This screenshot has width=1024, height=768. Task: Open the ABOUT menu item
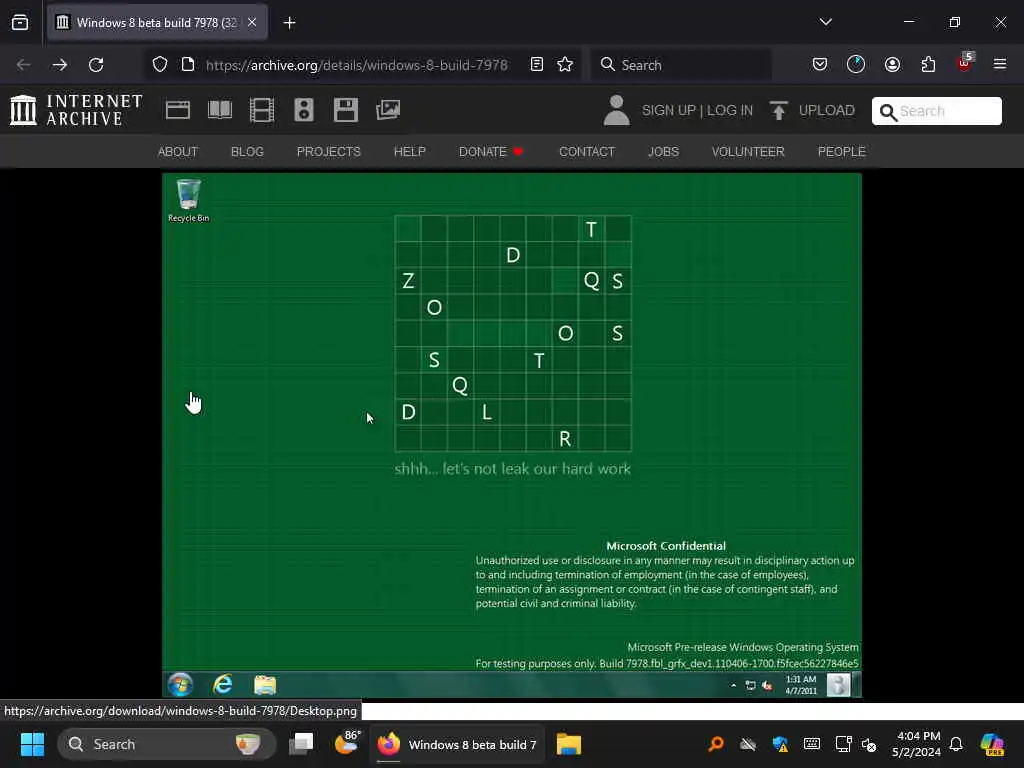point(178,152)
